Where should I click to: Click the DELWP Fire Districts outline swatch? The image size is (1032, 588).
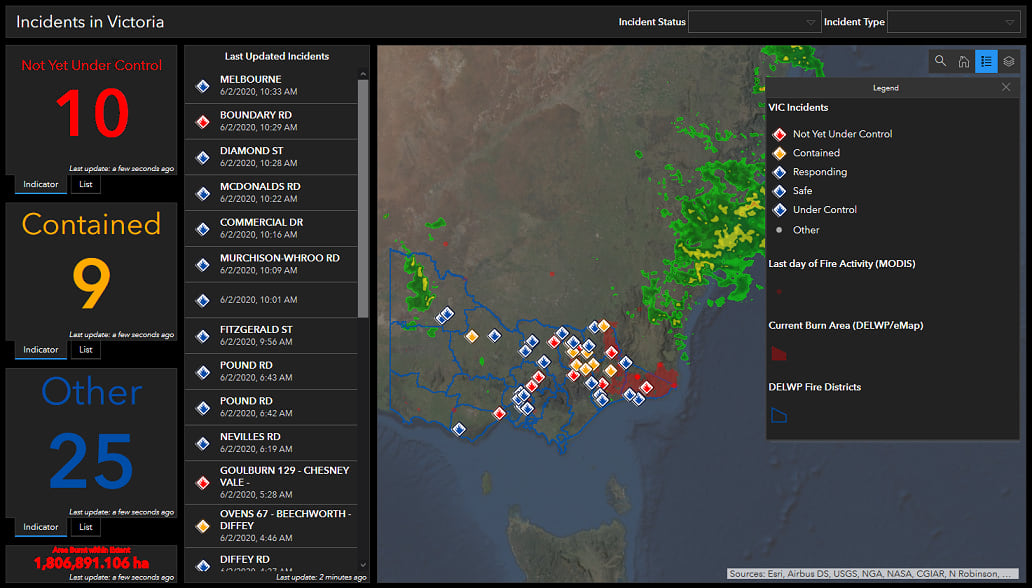pos(779,415)
